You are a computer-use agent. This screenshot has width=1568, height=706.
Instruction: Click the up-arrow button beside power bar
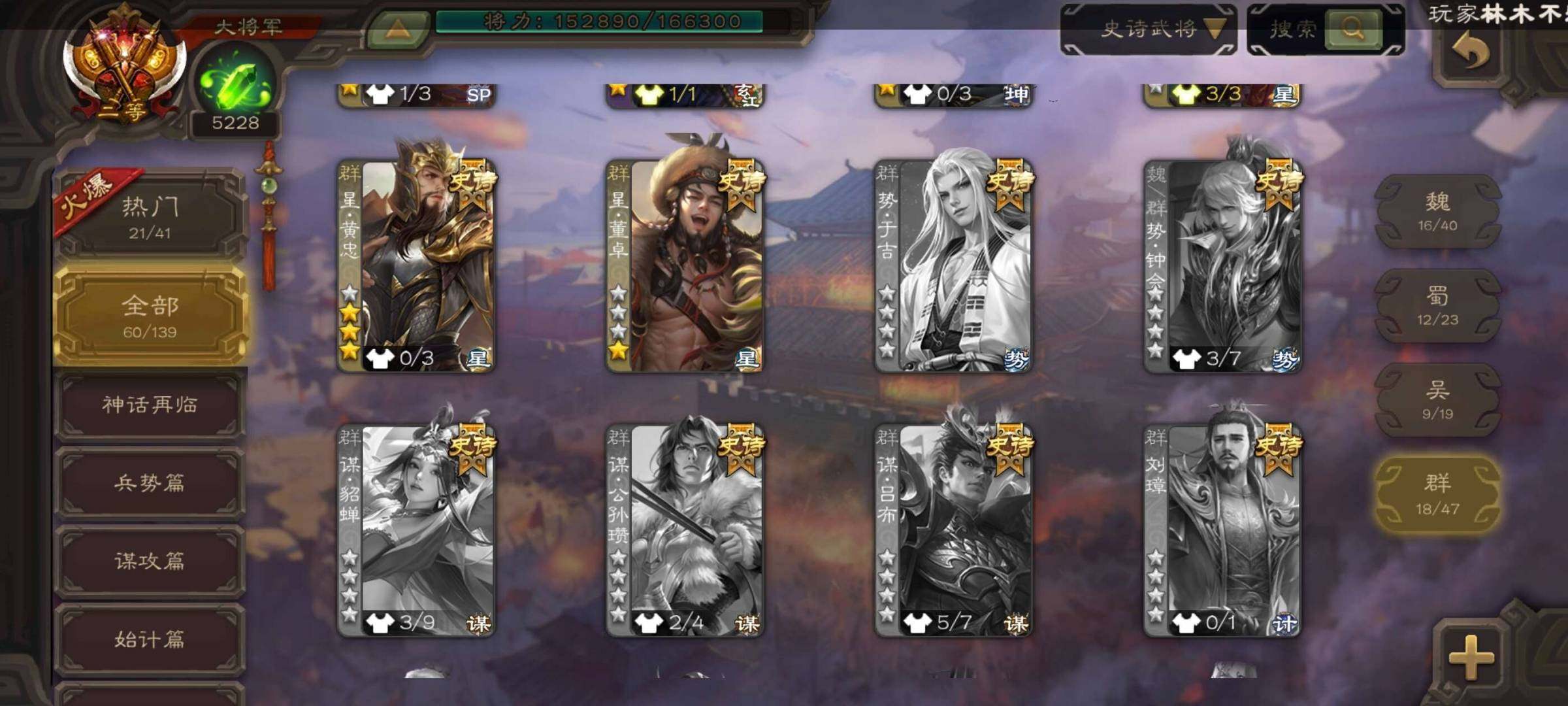tap(398, 28)
